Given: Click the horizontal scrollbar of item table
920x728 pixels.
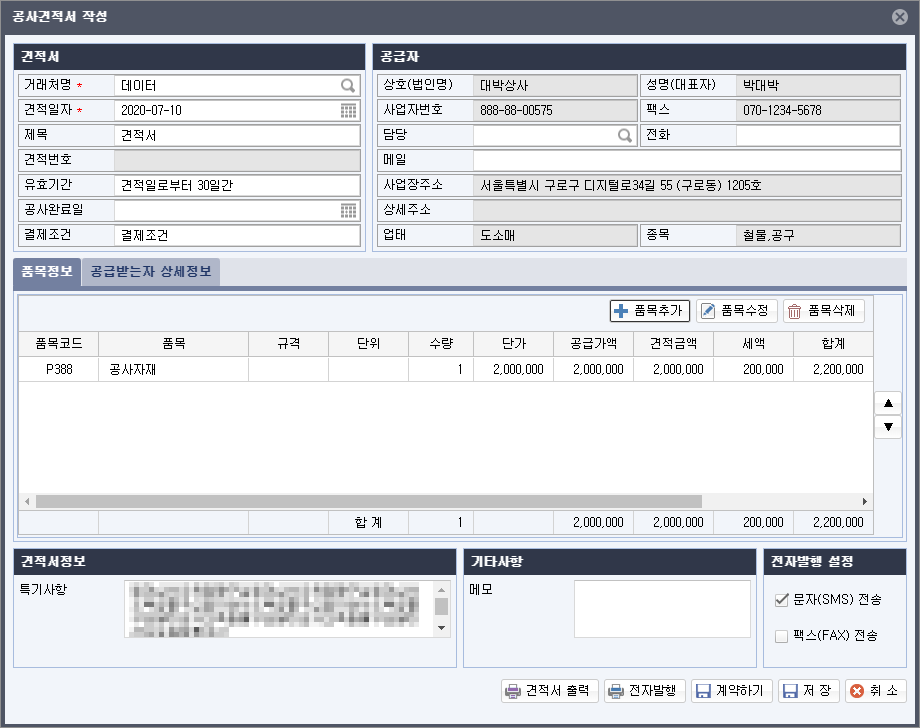Looking at the screenshot, I should click(368, 502).
